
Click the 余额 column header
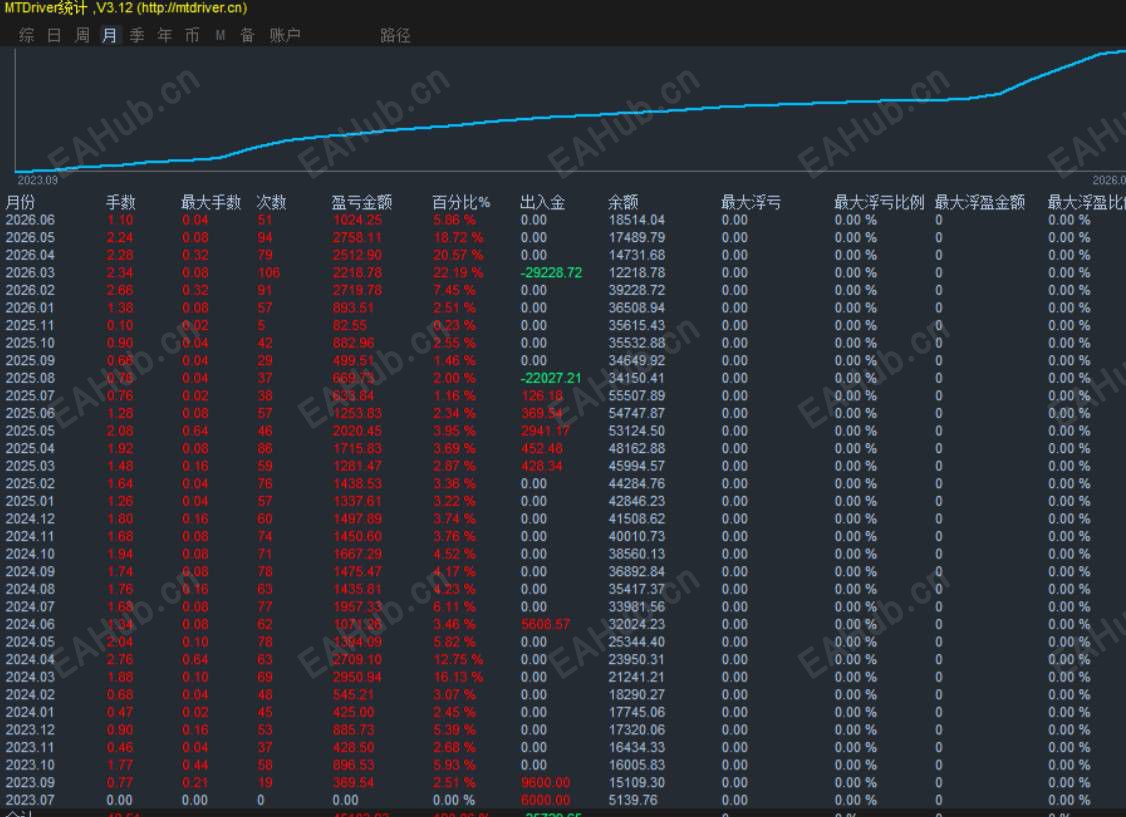point(623,202)
